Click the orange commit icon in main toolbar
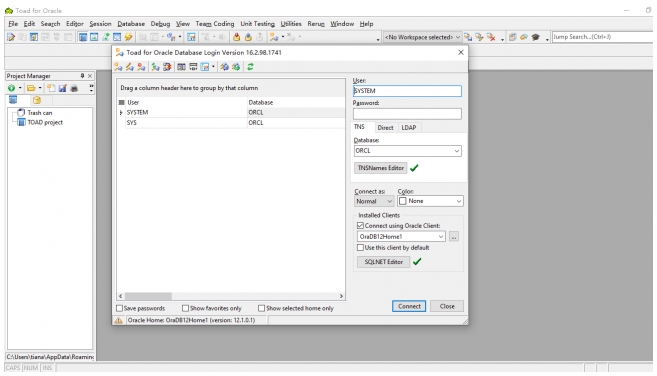The height and width of the screenshot is (376, 657). [237, 37]
